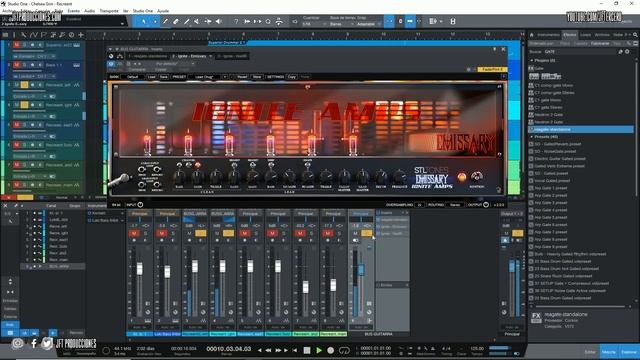
Task: Click the Play button in transport
Action: tap(319, 350)
